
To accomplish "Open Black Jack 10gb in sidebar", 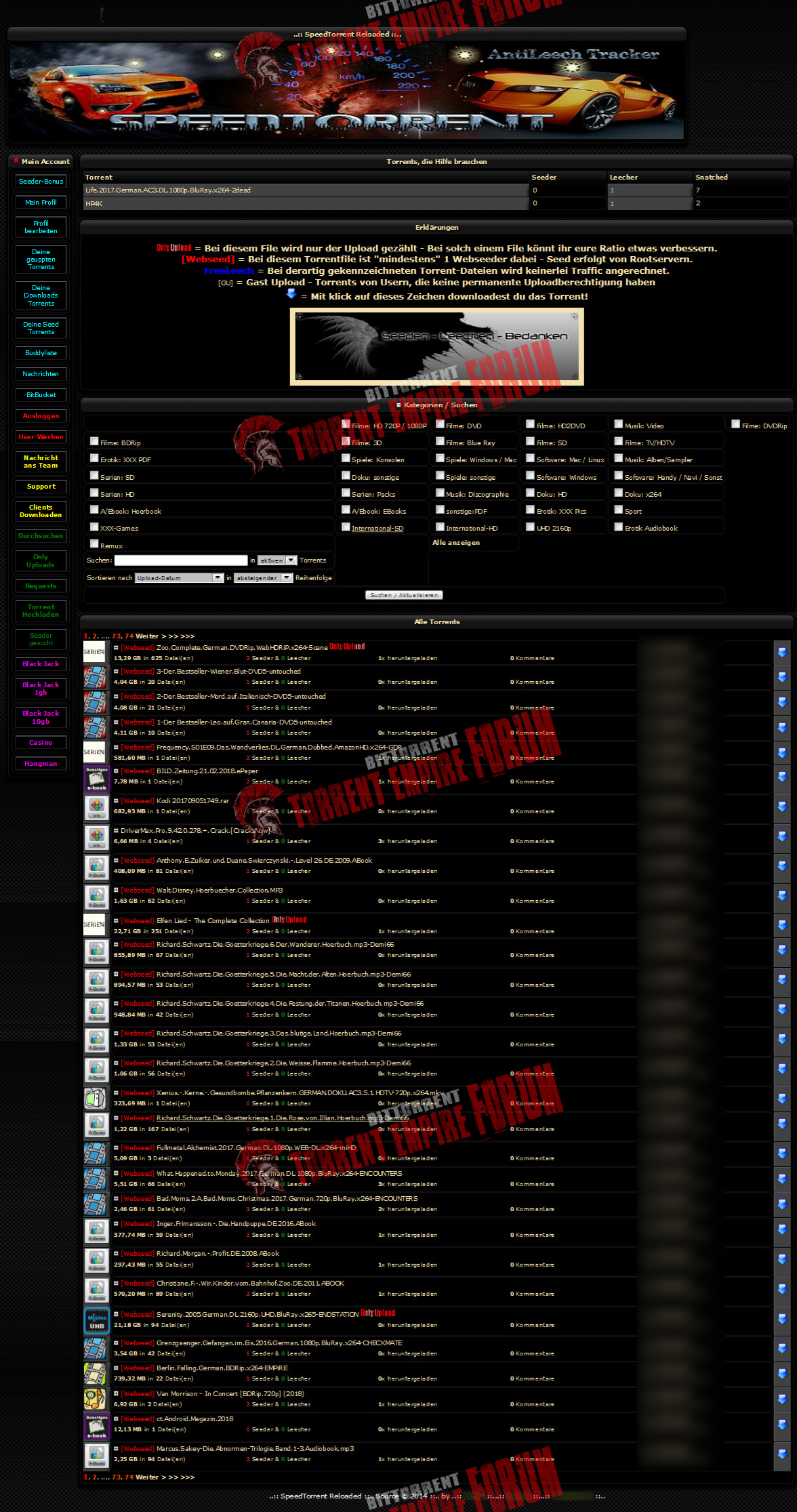I will 41,718.
